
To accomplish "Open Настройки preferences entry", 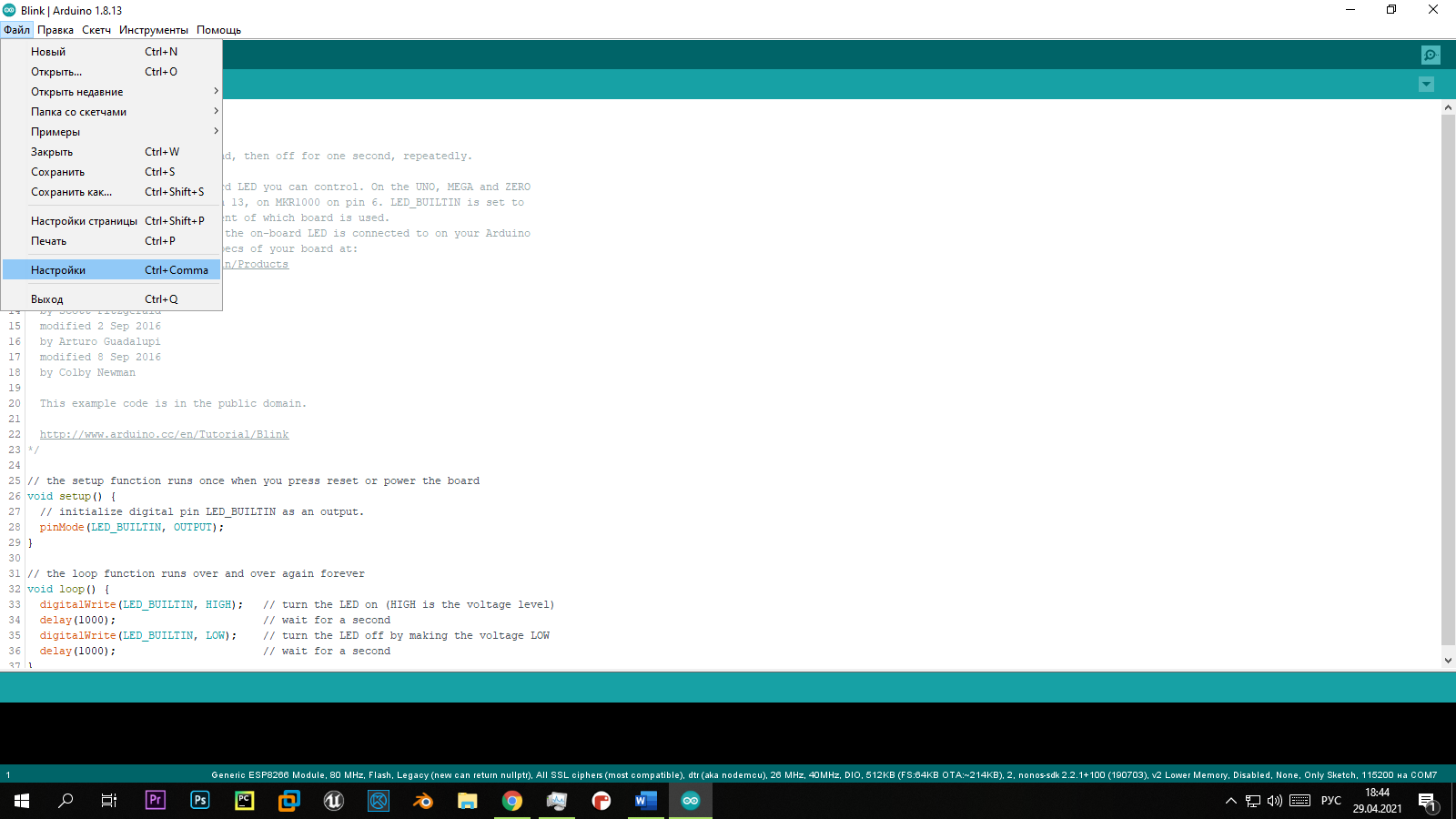I will (111, 270).
